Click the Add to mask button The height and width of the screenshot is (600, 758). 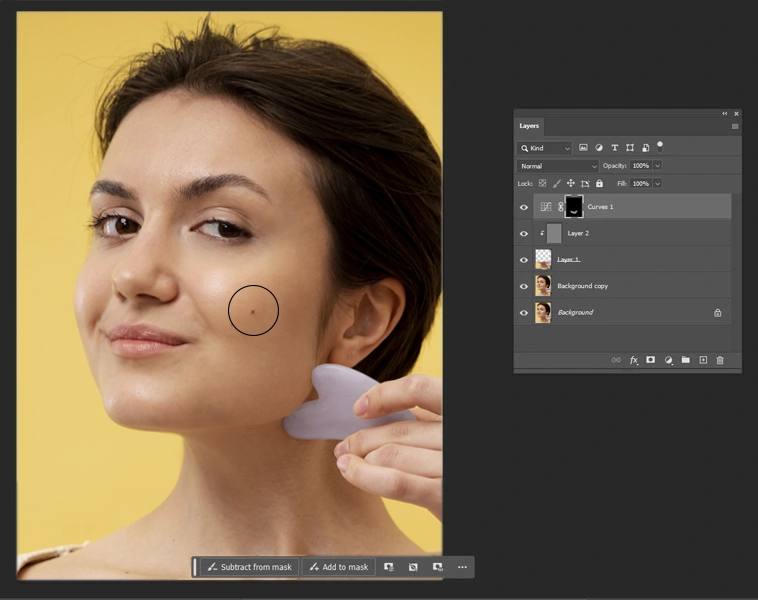[338, 567]
